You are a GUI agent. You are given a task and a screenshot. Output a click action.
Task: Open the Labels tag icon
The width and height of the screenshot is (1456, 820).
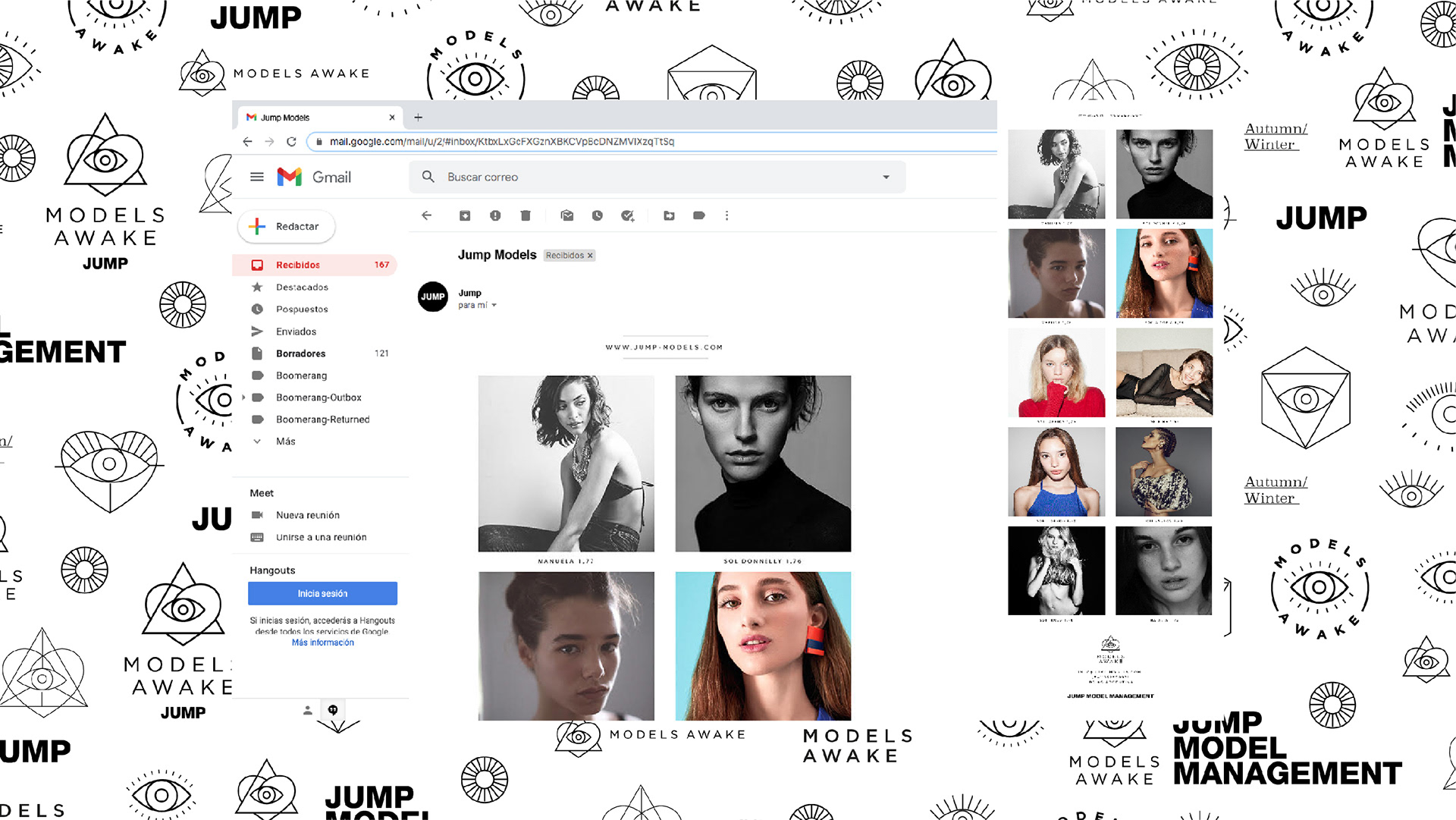(x=699, y=216)
